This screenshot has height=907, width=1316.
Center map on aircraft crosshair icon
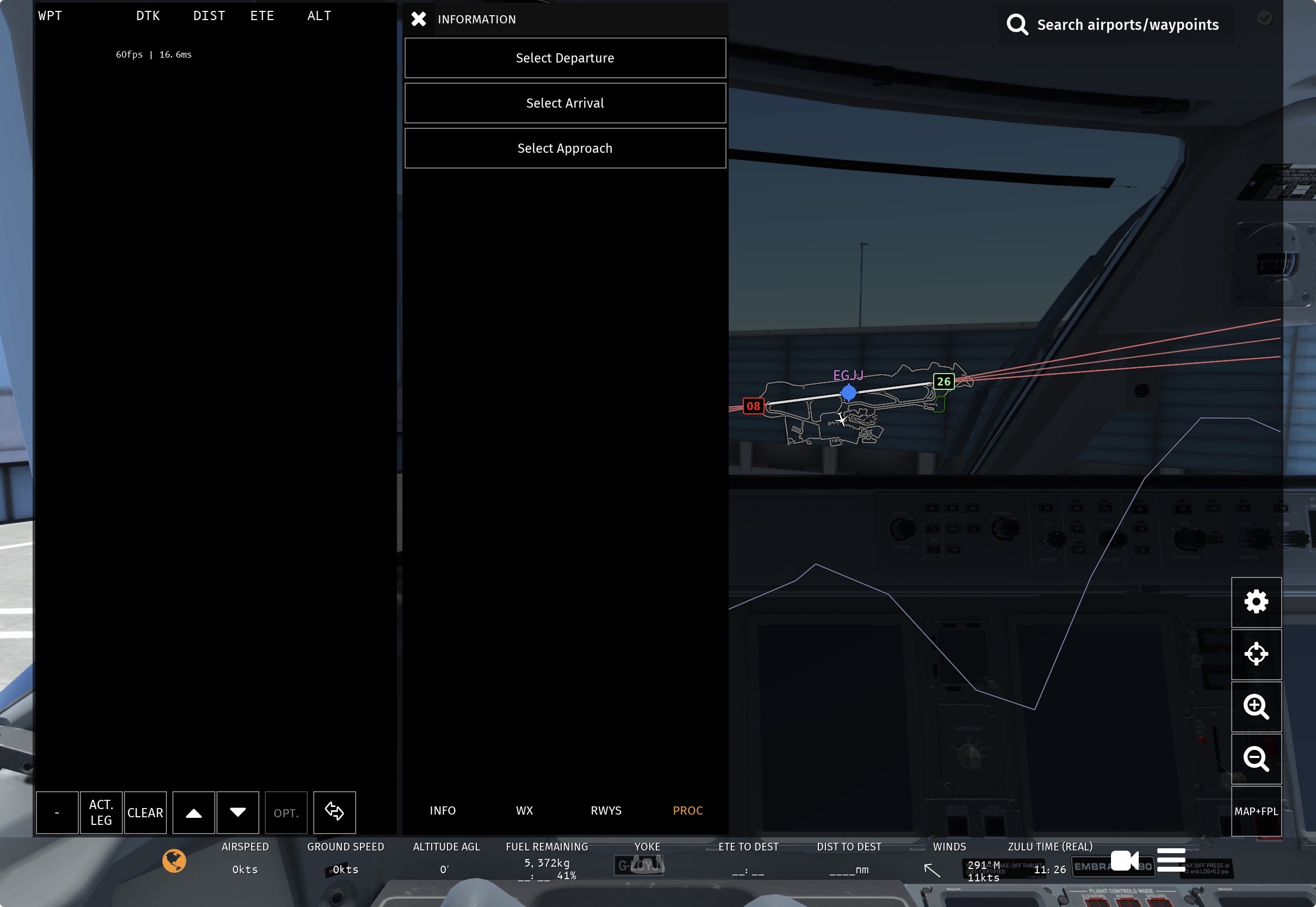(x=1256, y=654)
